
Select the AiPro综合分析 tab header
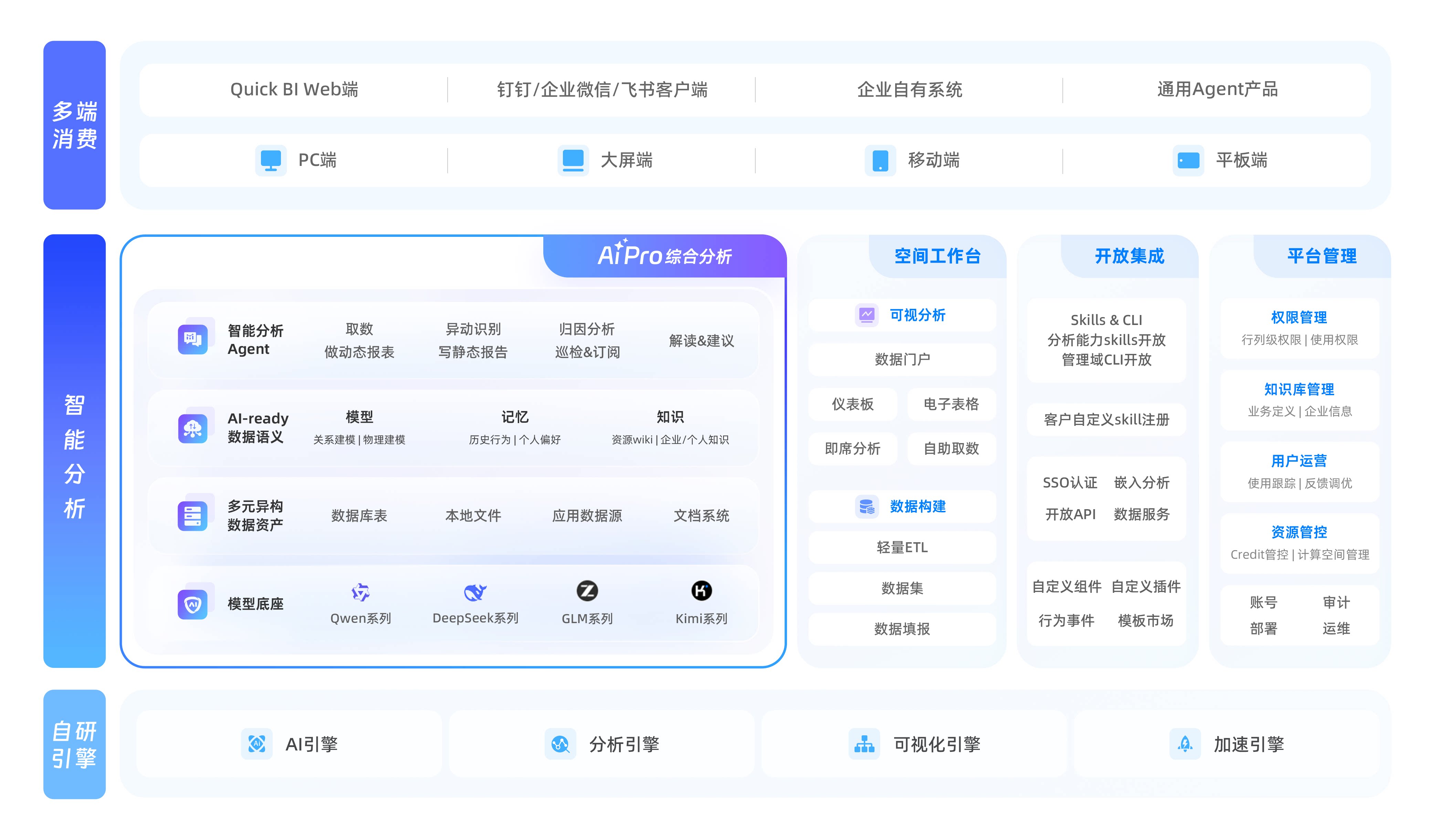pos(664,256)
